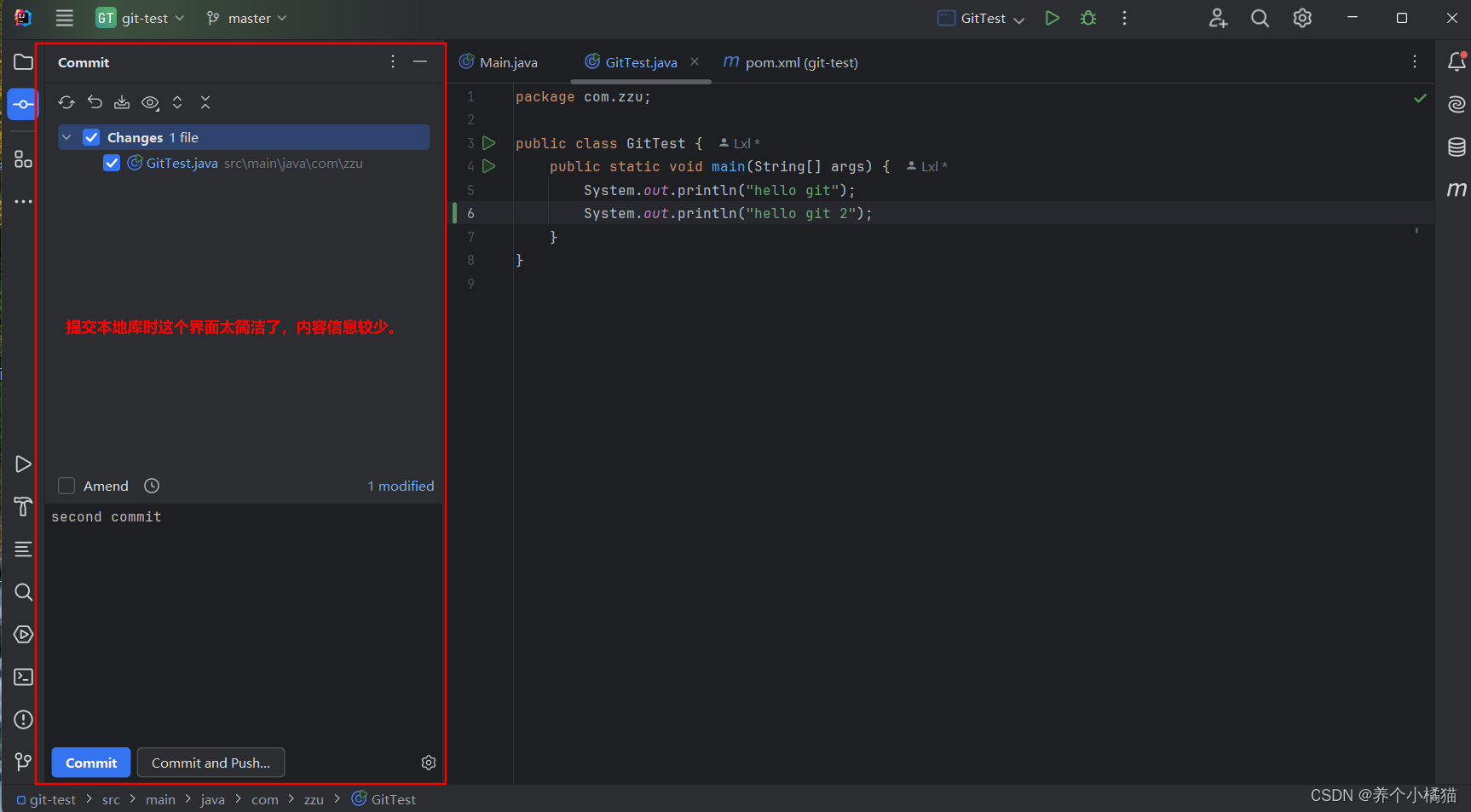Viewport: 1471px width, 812px height.
Task: Uncheck the GitTest.java file checkbox
Action: click(112, 163)
